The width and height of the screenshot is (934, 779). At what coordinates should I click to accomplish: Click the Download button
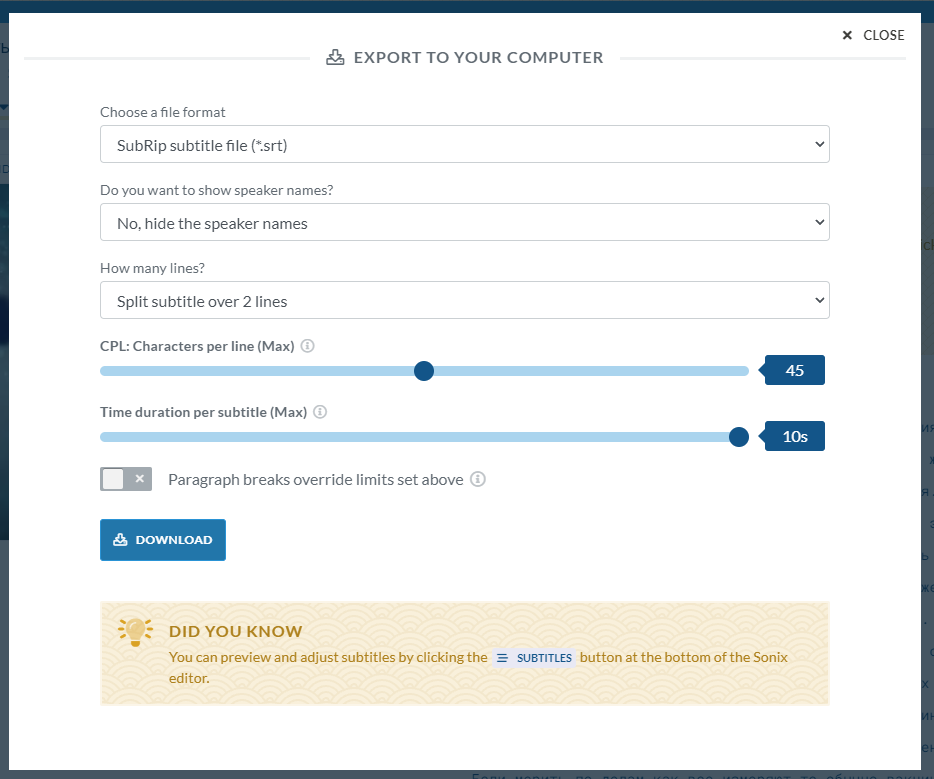[x=163, y=540]
